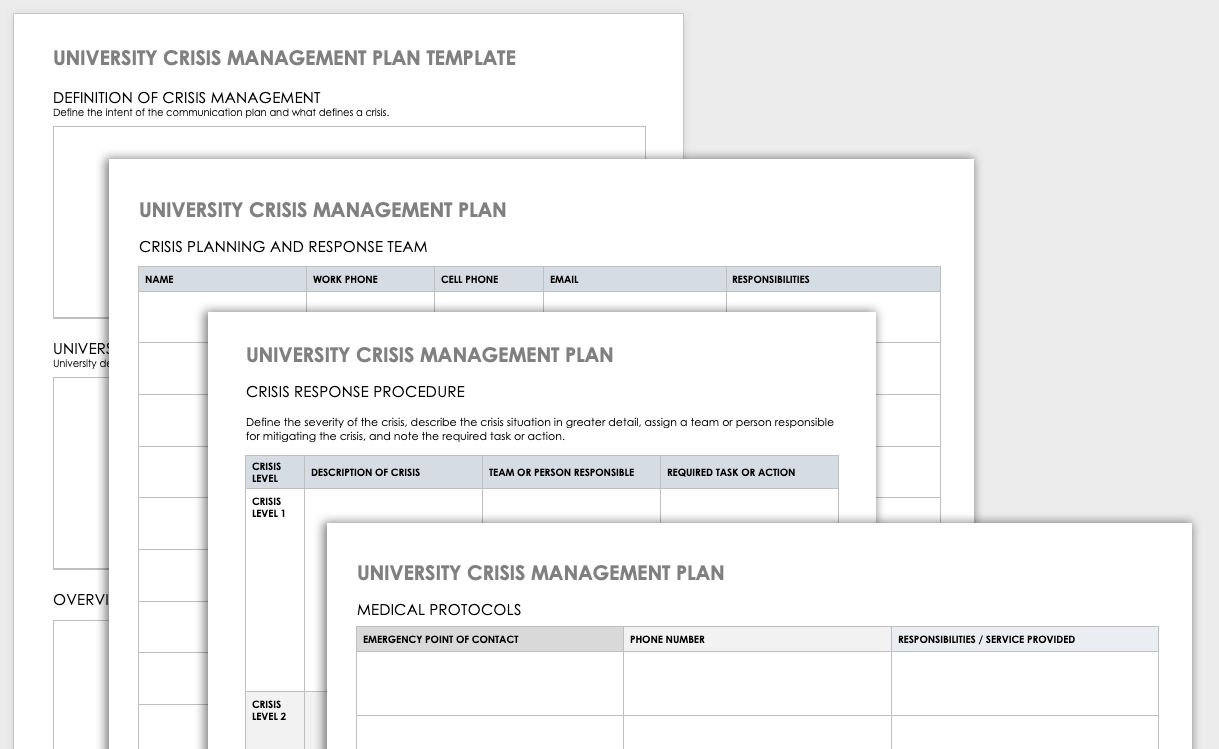
Task: Click the WORK PHONE column header
Action: 370,279
